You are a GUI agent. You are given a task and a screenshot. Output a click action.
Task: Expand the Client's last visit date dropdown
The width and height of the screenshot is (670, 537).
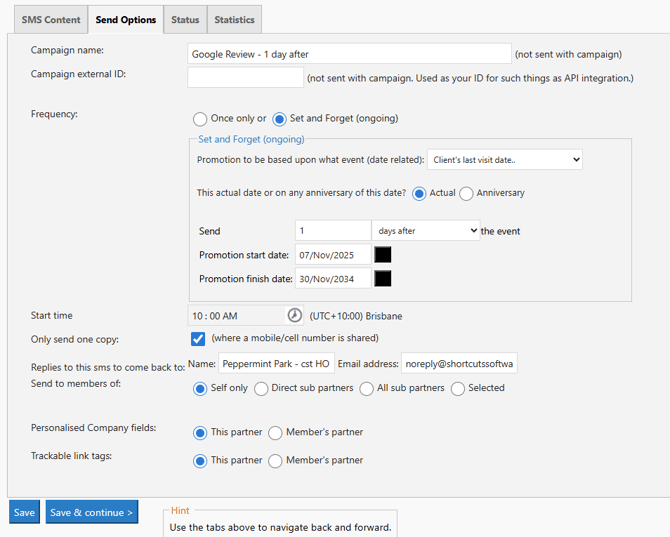point(504,160)
